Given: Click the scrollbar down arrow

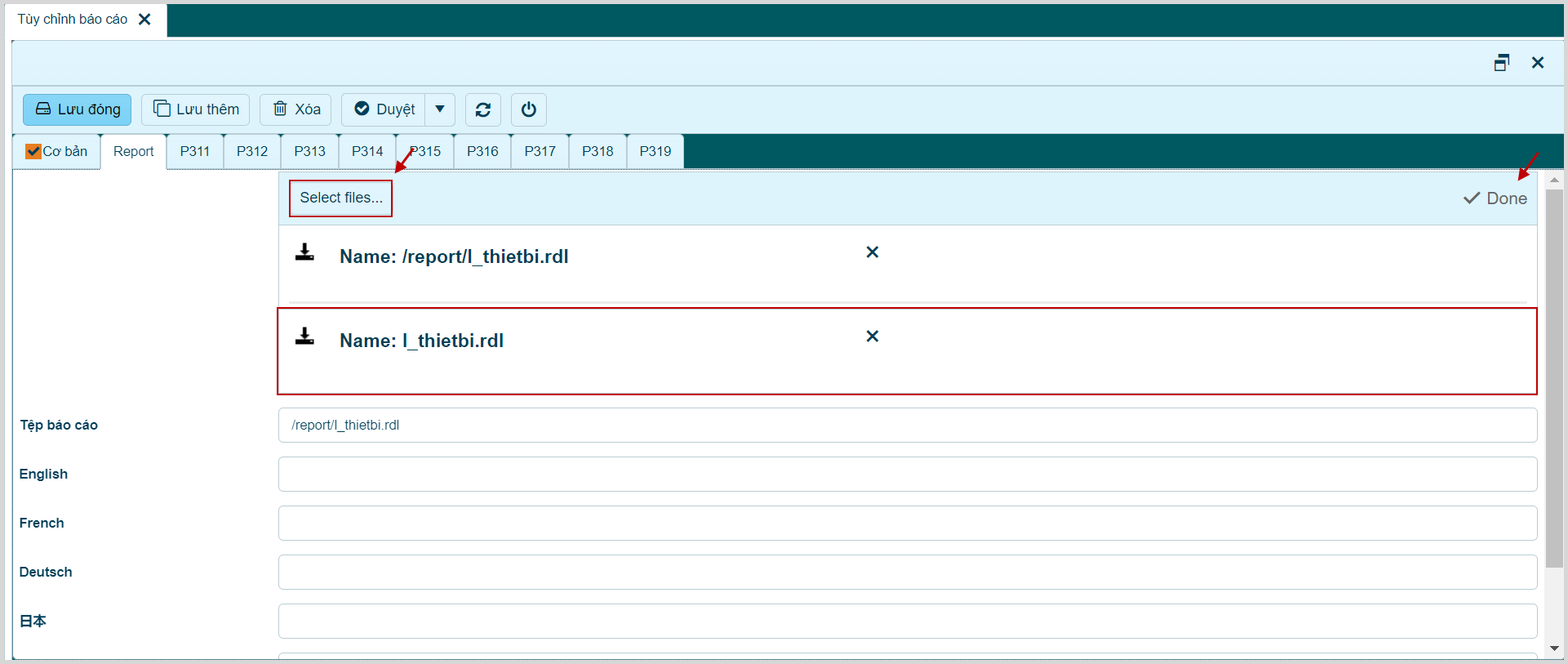Looking at the screenshot, I should 1554,648.
